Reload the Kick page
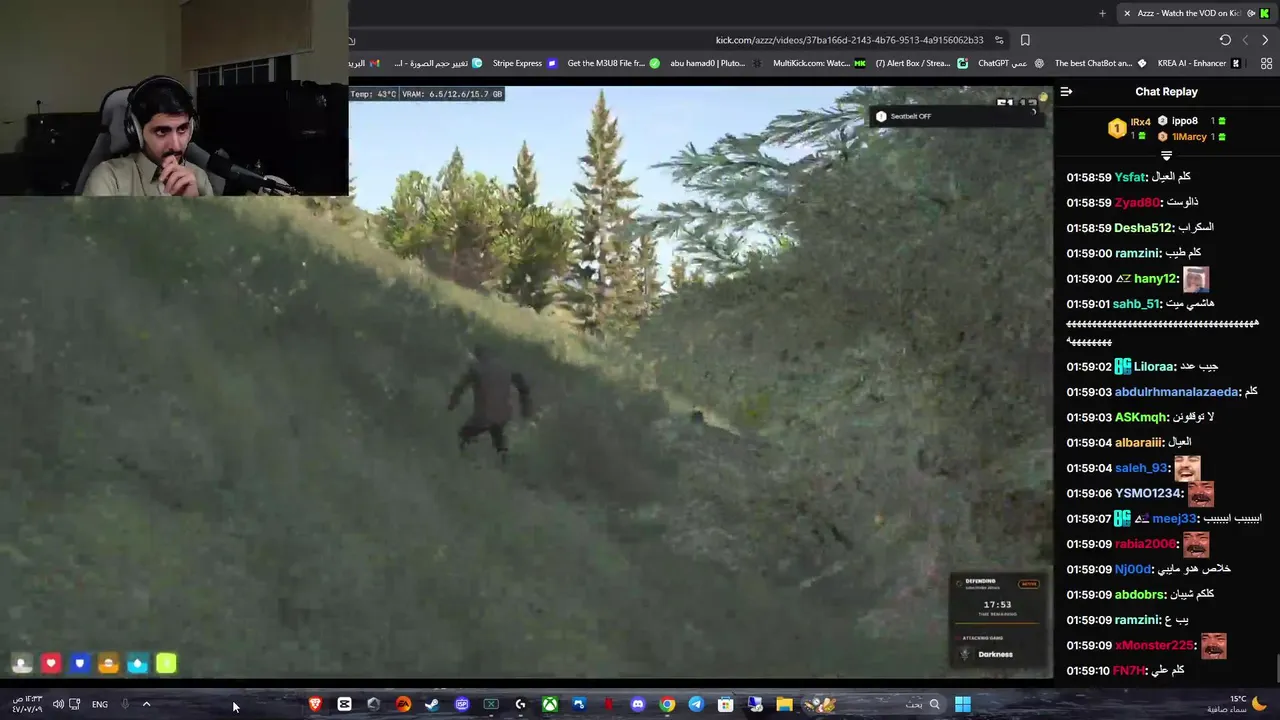 point(1225,40)
